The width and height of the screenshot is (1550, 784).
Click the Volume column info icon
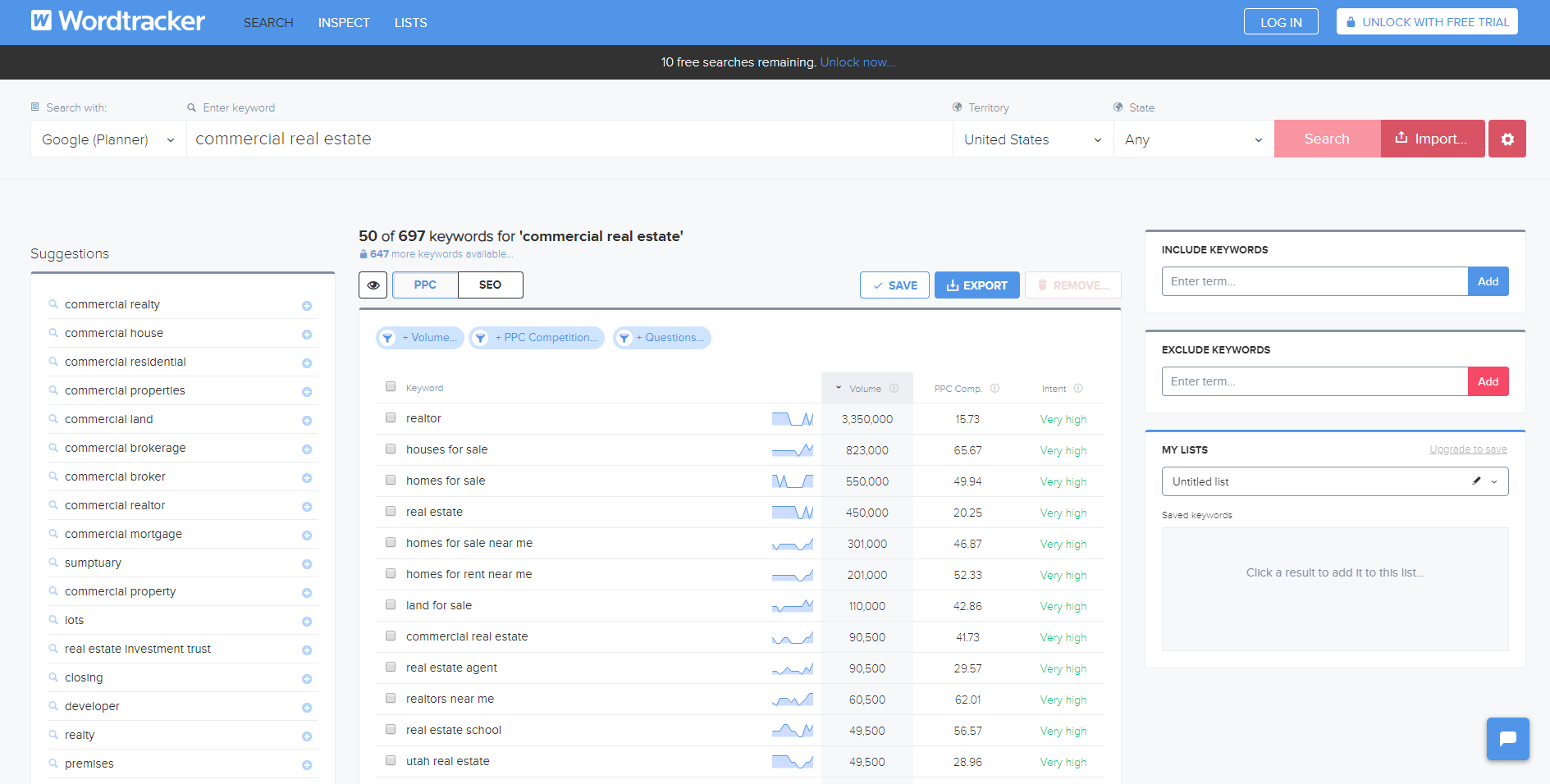click(x=894, y=388)
